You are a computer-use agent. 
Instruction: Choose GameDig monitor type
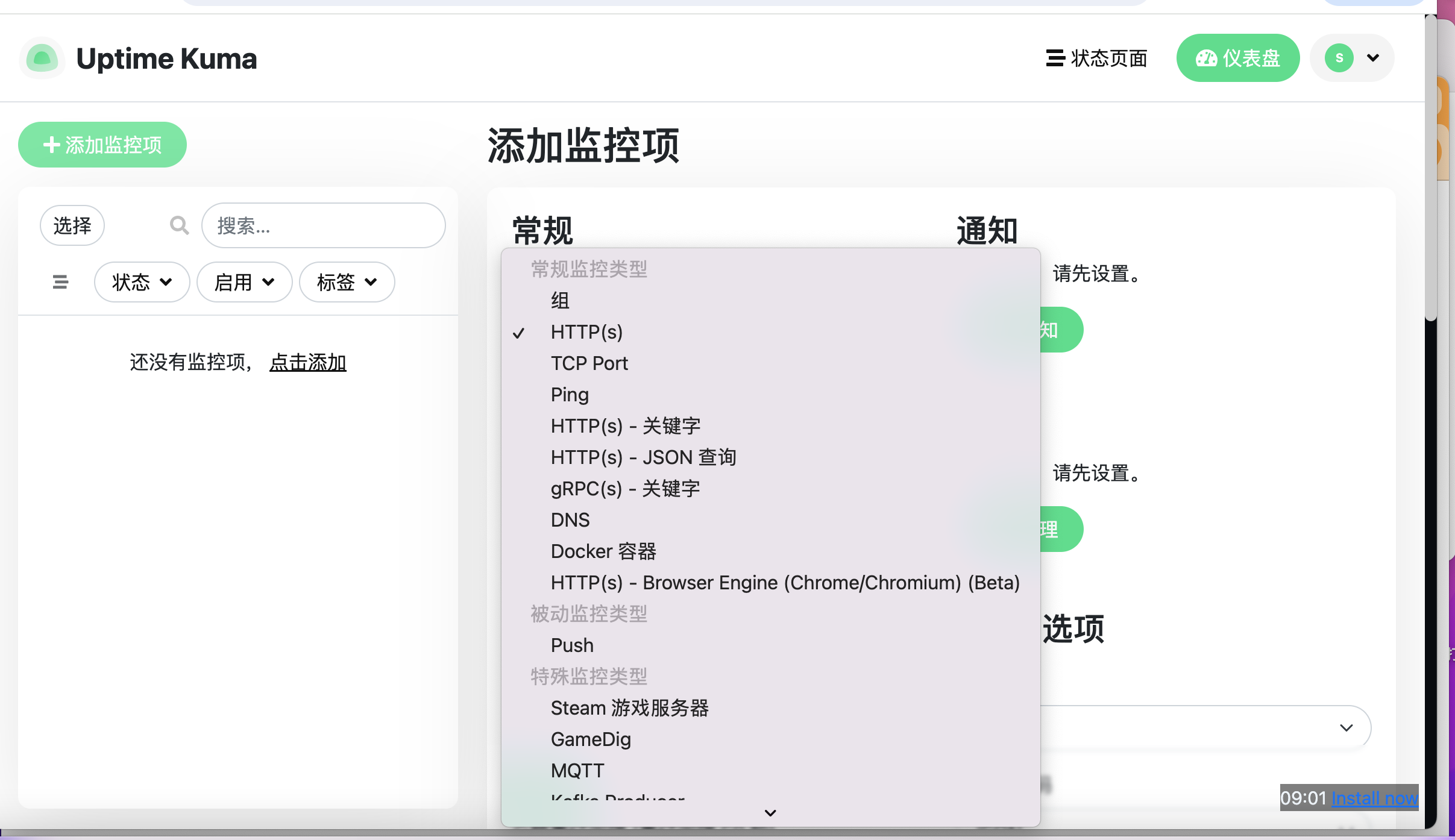(770, 739)
